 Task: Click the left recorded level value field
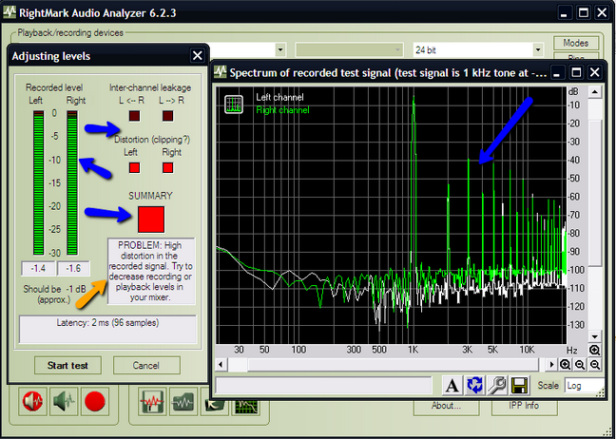point(36,268)
